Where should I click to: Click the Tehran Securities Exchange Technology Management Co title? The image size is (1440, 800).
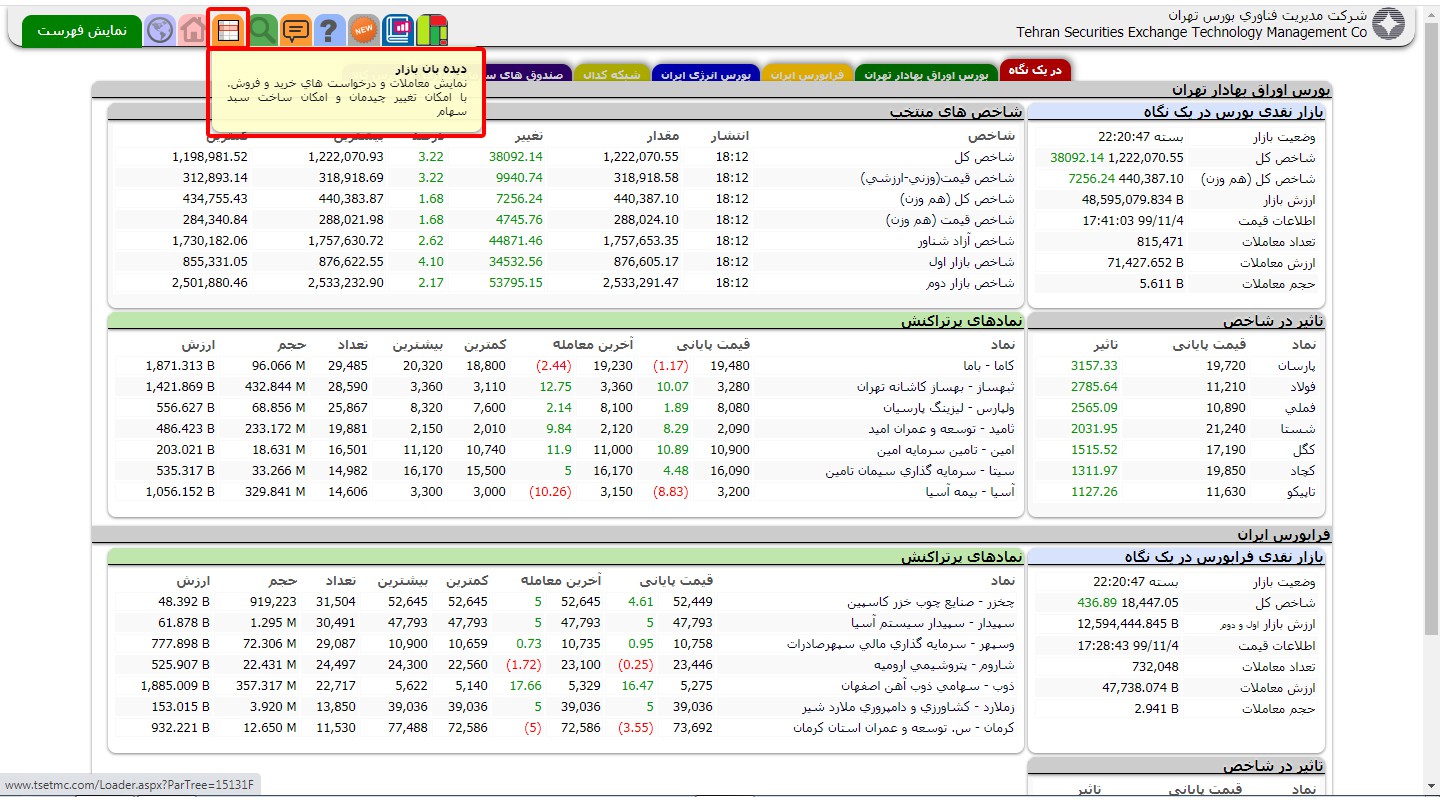(x=1192, y=32)
